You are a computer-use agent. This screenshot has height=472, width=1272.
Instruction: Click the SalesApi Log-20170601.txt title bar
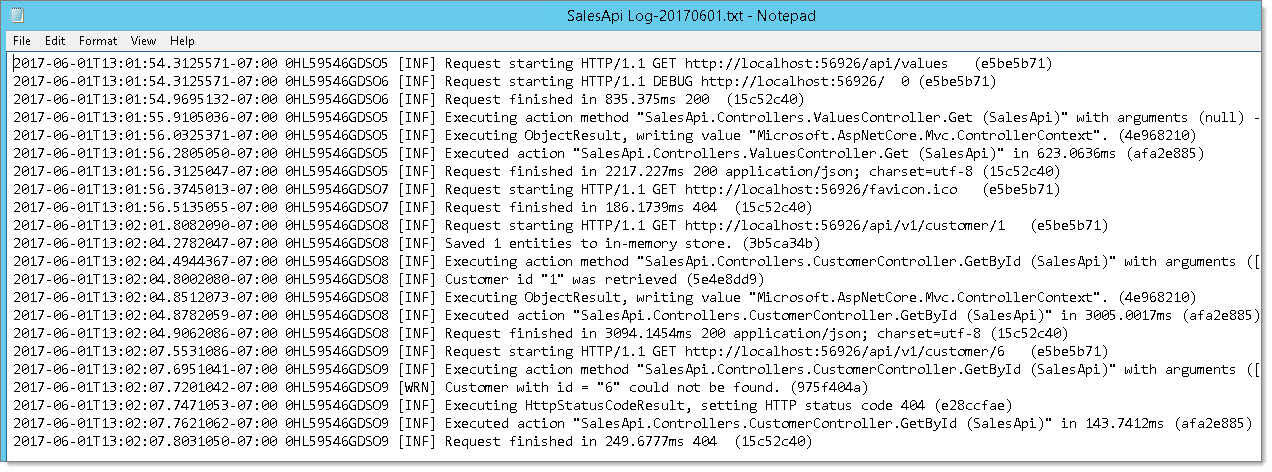[x=636, y=16]
